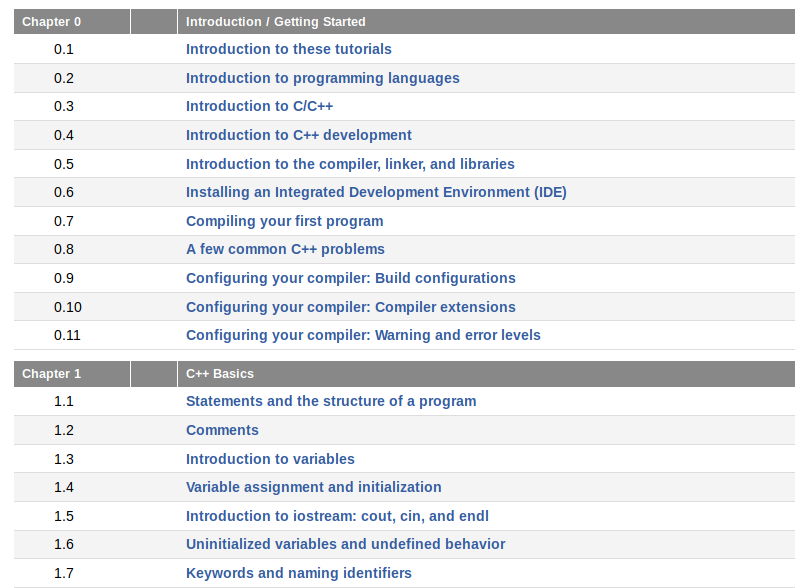This screenshot has height=588, width=795.
Task: Go to "Introduction to C++ development"
Action: [x=298, y=135]
